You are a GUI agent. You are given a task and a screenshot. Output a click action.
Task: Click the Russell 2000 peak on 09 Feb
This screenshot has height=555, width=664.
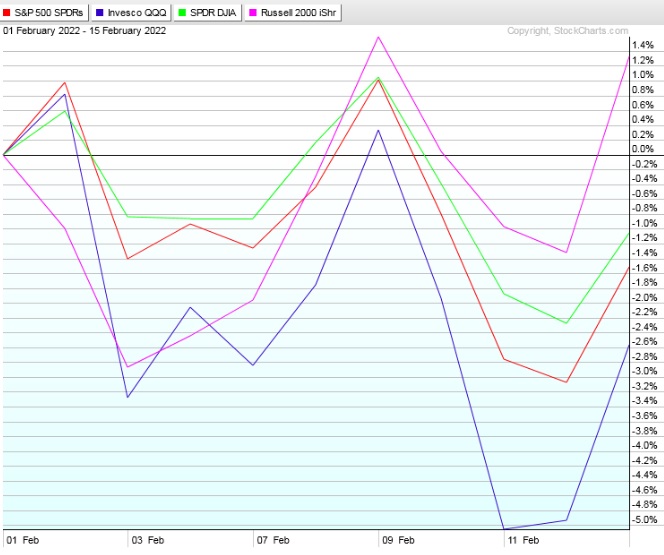pyautogui.click(x=378, y=37)
